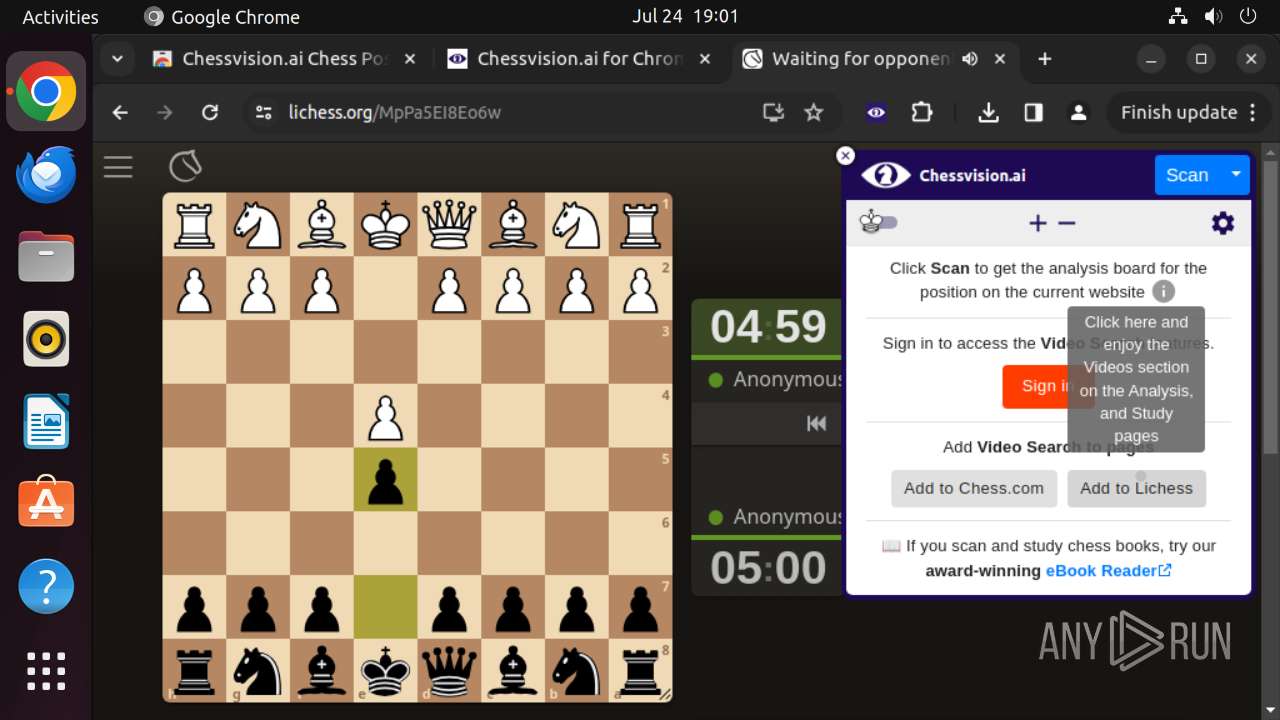
Task: Open the Extensions puzzle menu
Action: (x=921, y=113)
